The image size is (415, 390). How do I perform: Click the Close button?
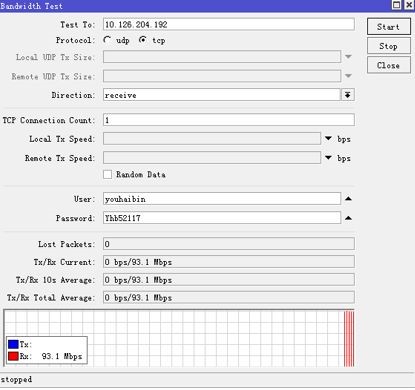[389, 65]
